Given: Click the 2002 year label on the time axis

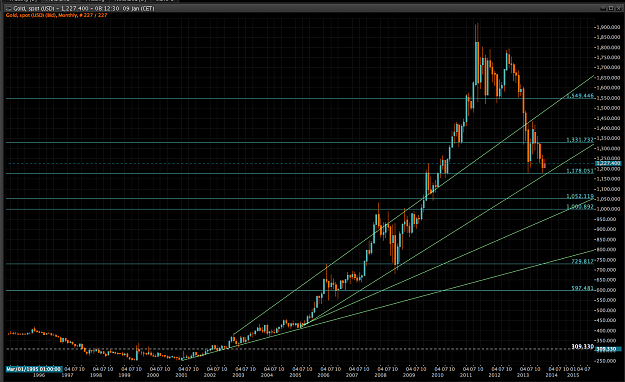Looking at the screenshot, I should [210, 375].
